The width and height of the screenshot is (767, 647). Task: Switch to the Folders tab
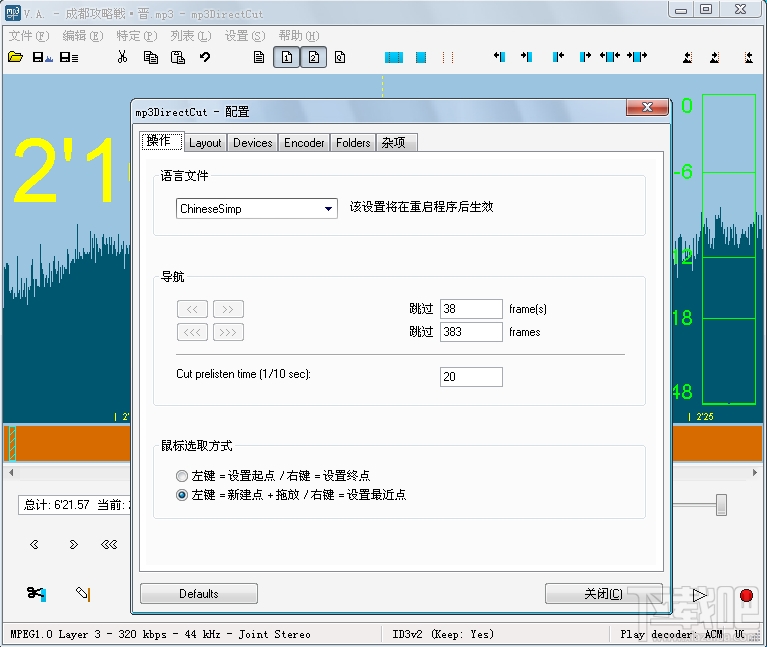353,143
